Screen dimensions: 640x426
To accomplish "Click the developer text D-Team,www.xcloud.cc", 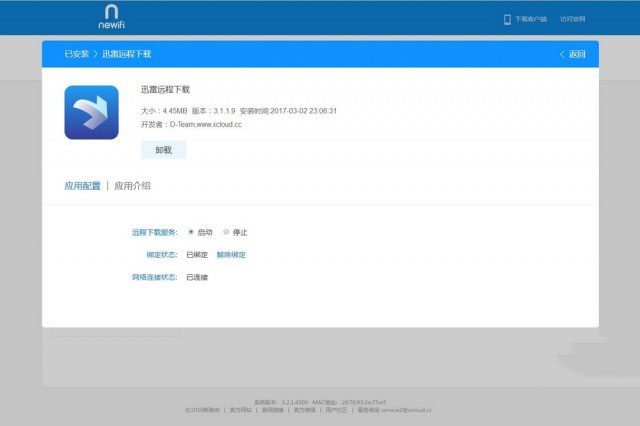I will click(206, 124).
